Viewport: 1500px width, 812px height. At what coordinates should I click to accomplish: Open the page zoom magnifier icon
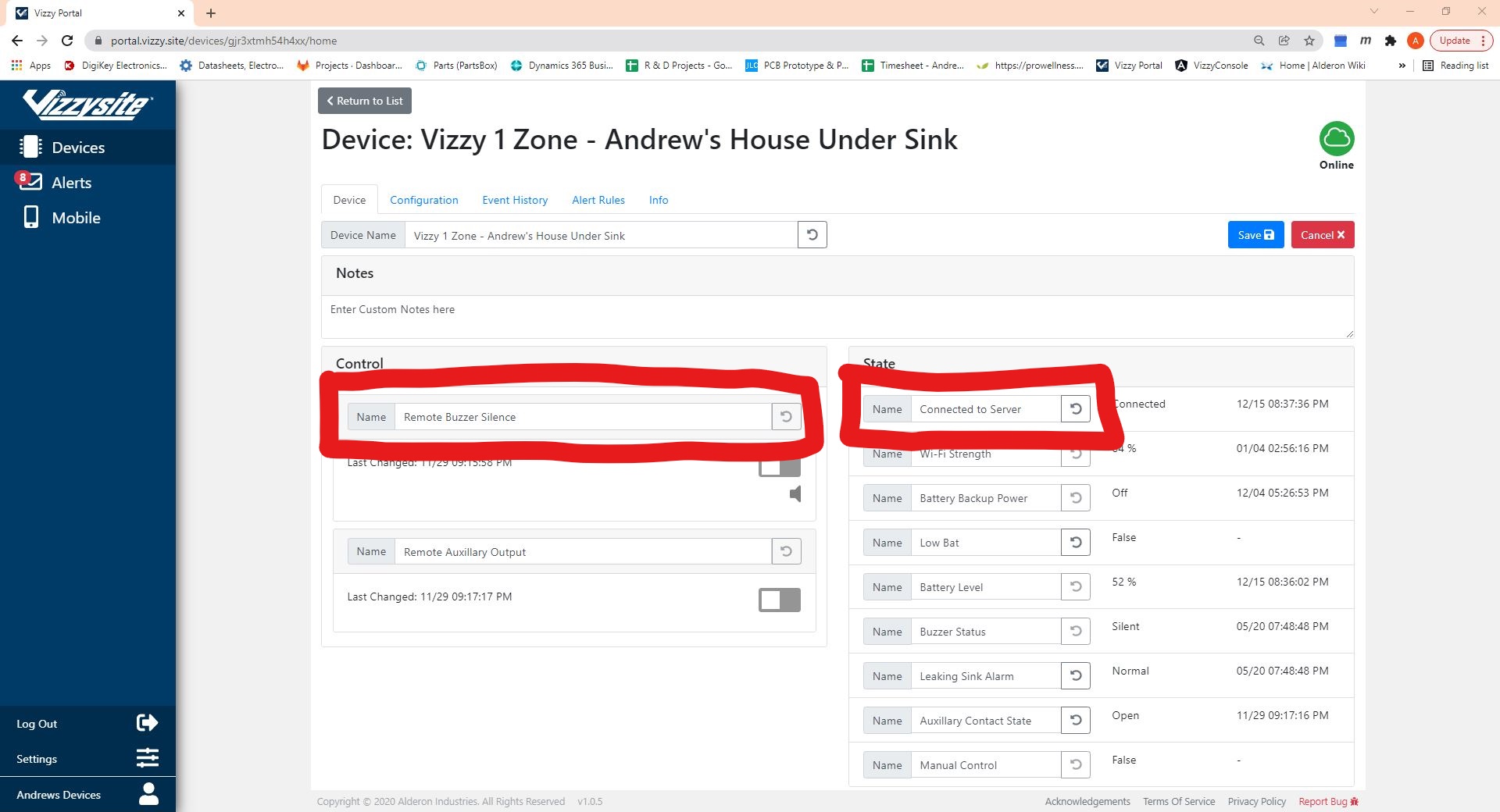pos(1259,41)
